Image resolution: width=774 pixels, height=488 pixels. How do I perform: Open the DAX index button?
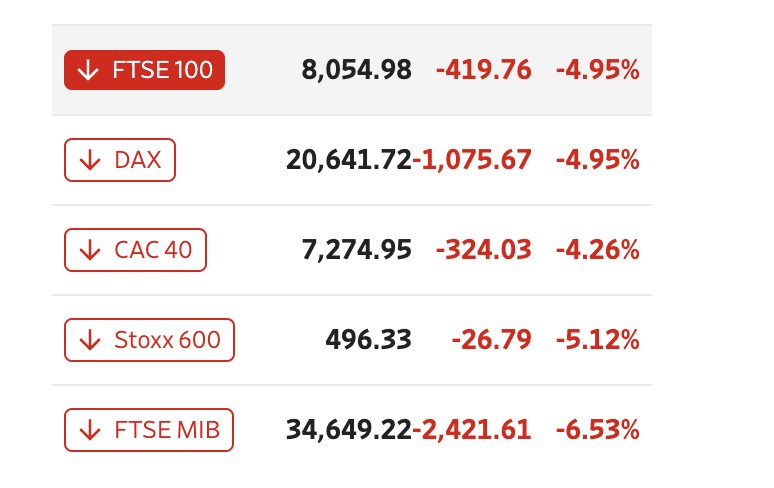(120, 160)
